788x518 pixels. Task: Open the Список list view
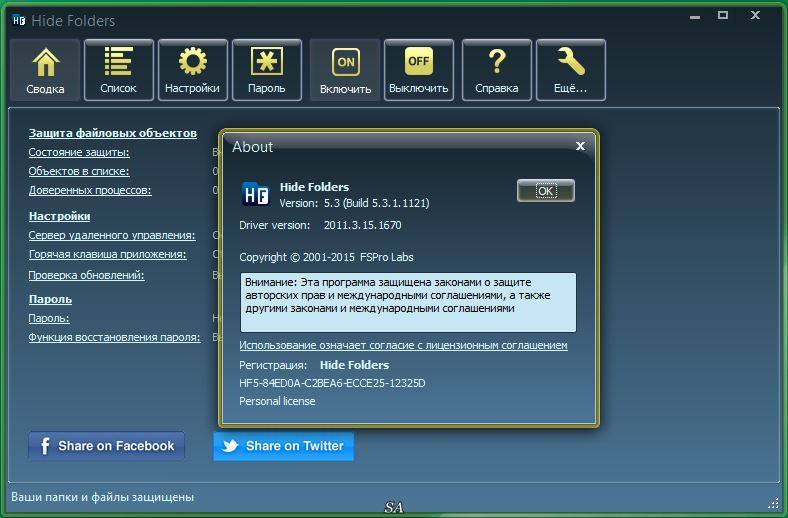coord(119,70)
